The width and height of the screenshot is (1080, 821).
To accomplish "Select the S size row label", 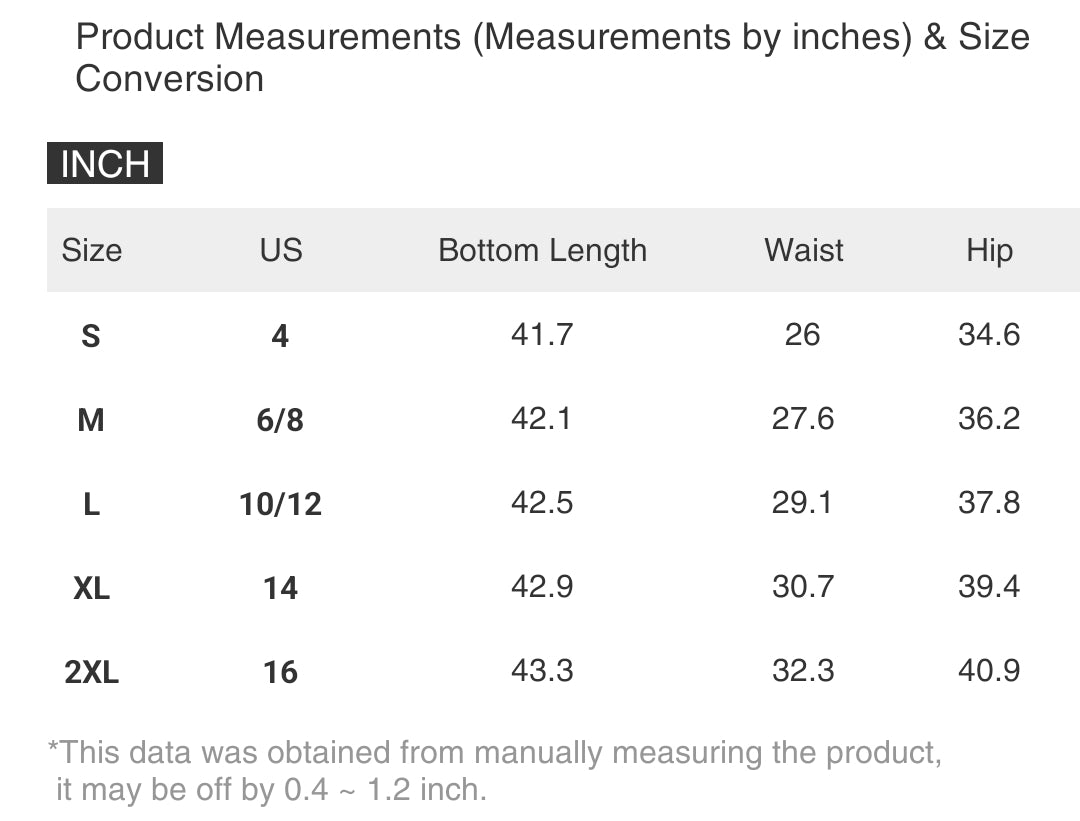I will [x=91, y=336].
